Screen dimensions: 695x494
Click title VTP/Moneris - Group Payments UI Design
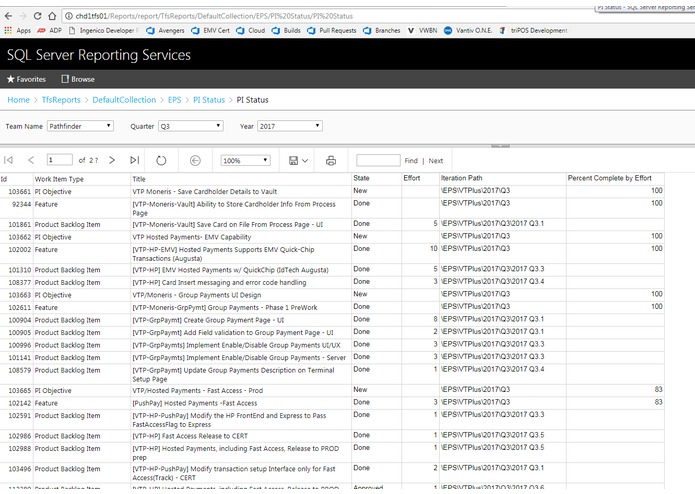[x=197, y=295]
